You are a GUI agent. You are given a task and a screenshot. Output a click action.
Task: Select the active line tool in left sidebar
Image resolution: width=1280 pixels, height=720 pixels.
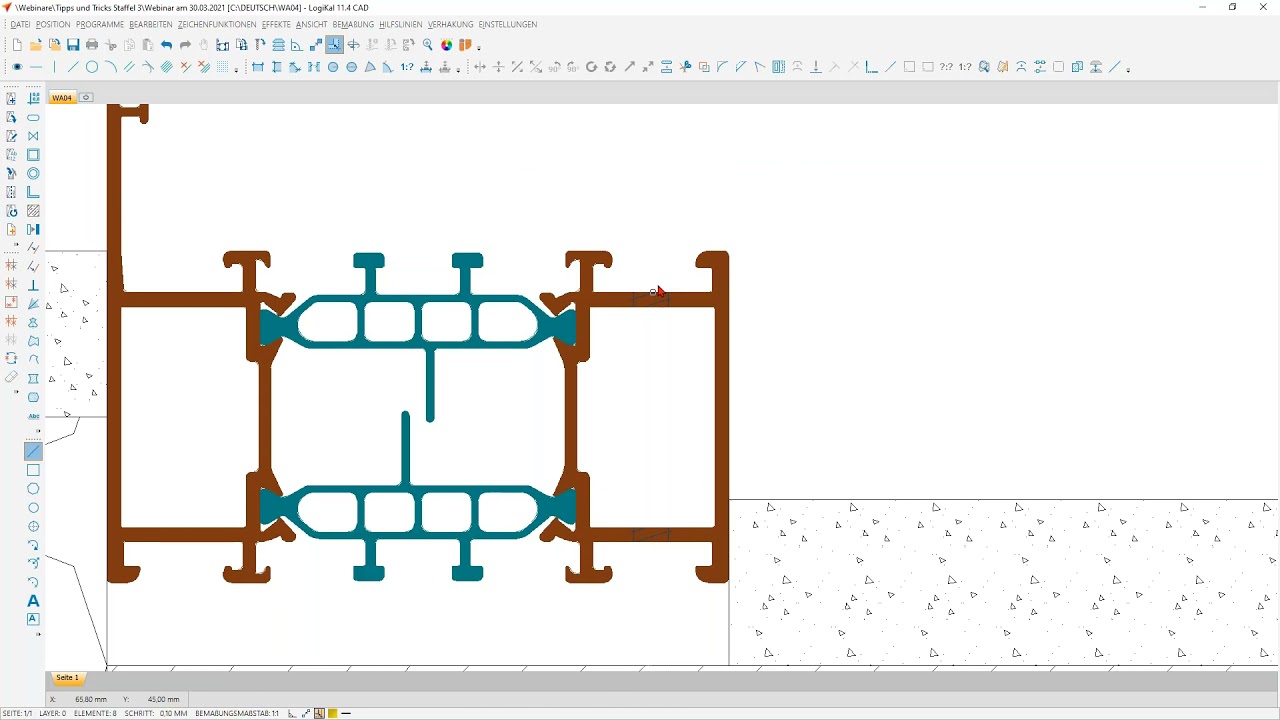click(x=33, y=452)
